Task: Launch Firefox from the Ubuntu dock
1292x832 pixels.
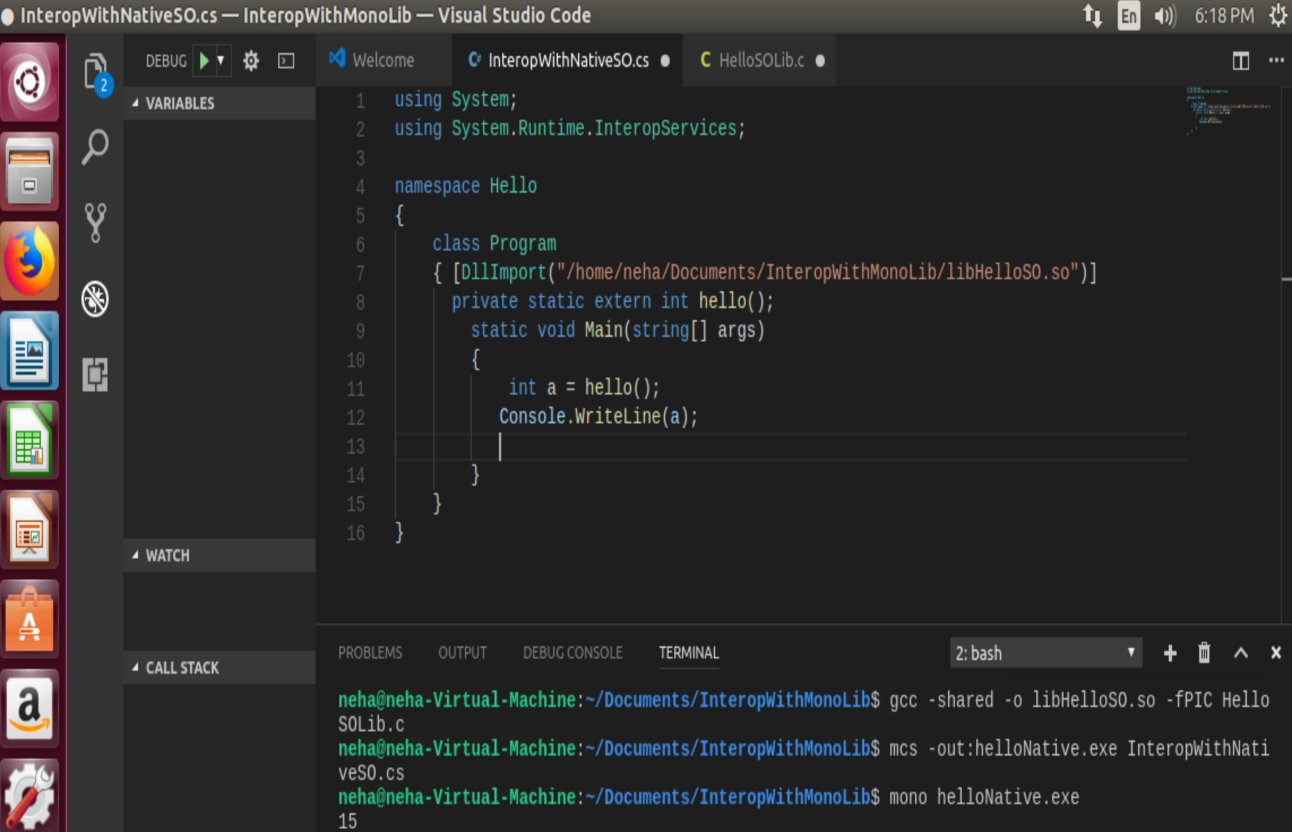Action: coord(30,261)
